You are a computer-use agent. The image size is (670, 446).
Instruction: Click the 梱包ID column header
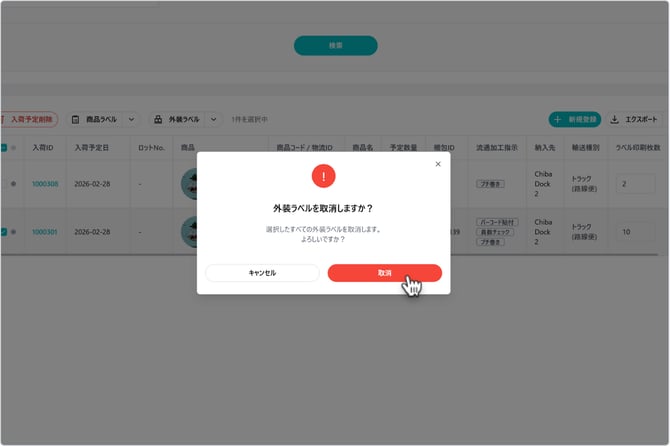[x=444, y=148]
